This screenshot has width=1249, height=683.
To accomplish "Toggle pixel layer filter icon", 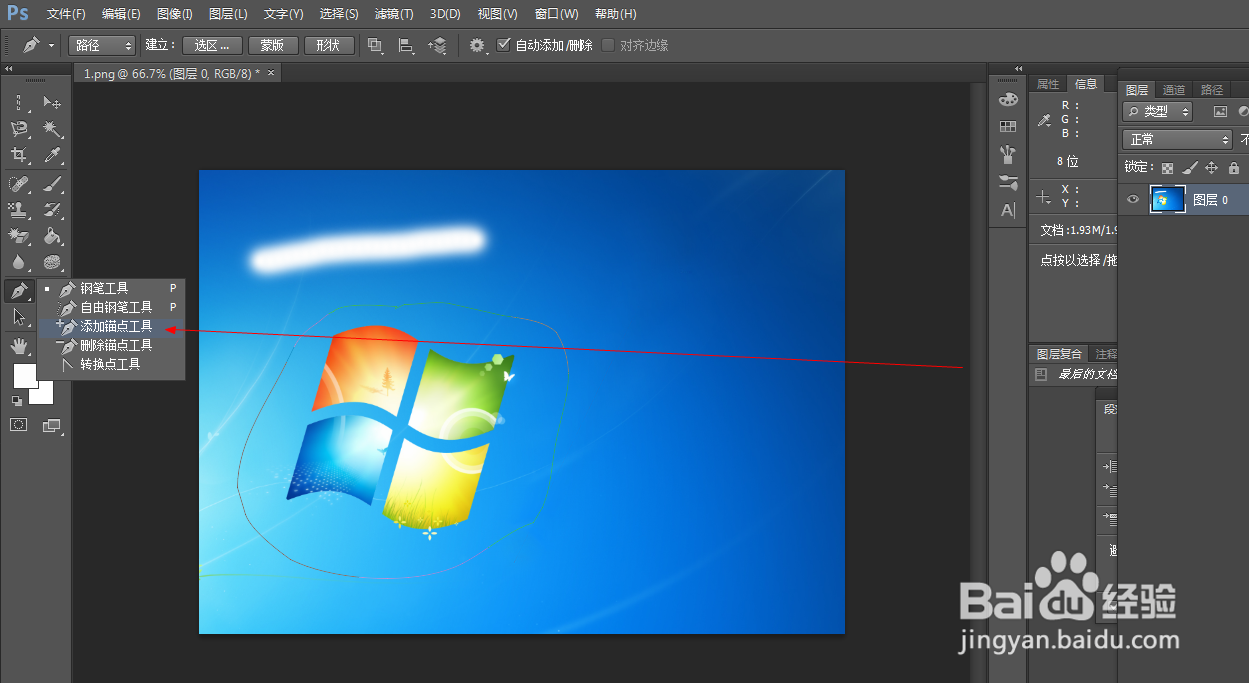I will pyautogui.click(x=1219, y=112).
